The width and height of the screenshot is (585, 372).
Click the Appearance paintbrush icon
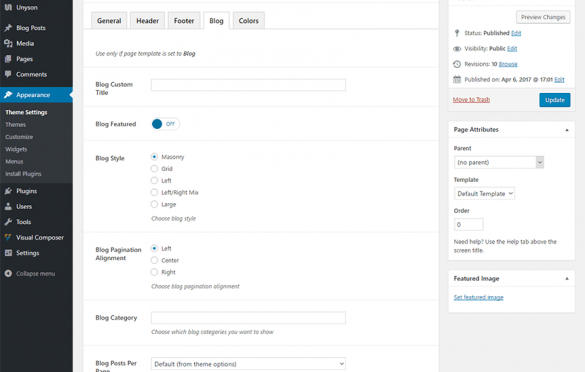[8, 95]
